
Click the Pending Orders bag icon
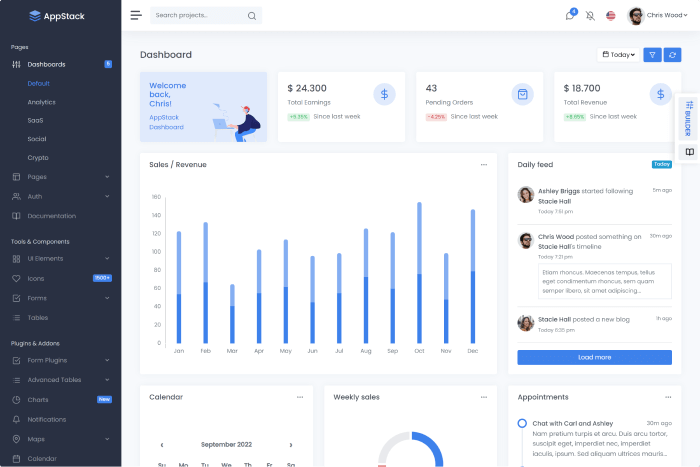click(522, 94)
